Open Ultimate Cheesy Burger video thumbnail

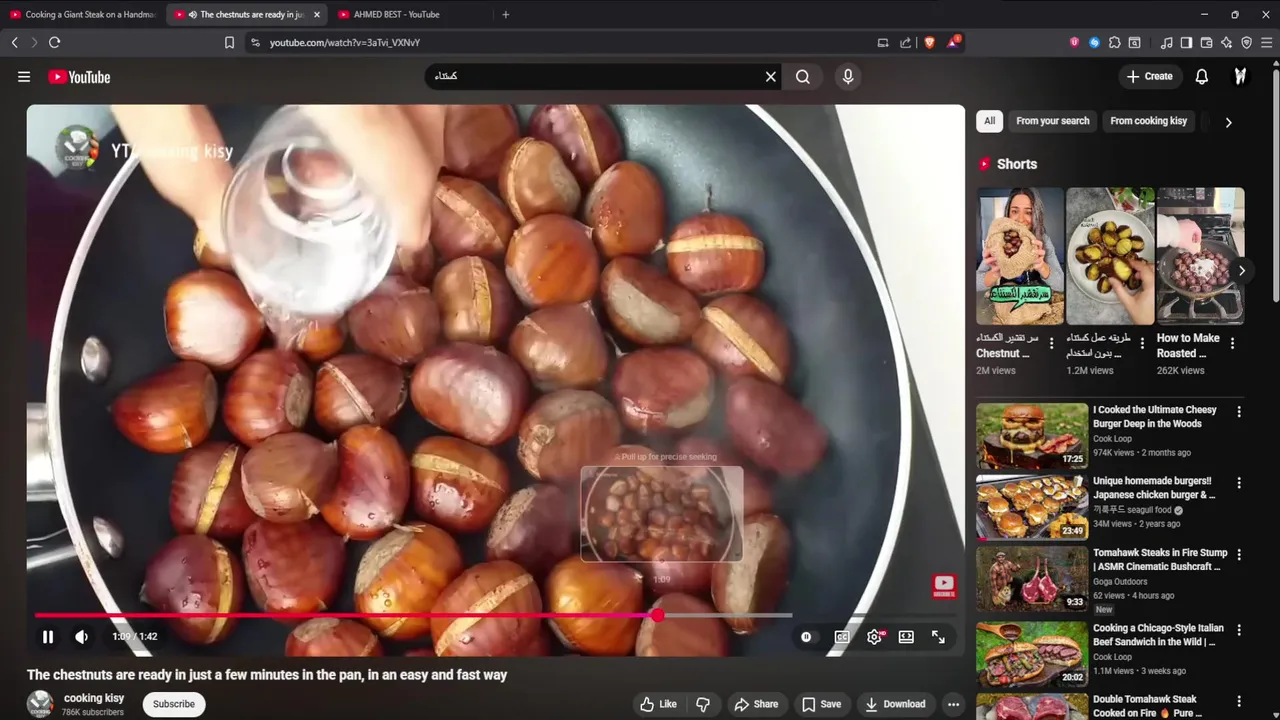(1032, 435)
